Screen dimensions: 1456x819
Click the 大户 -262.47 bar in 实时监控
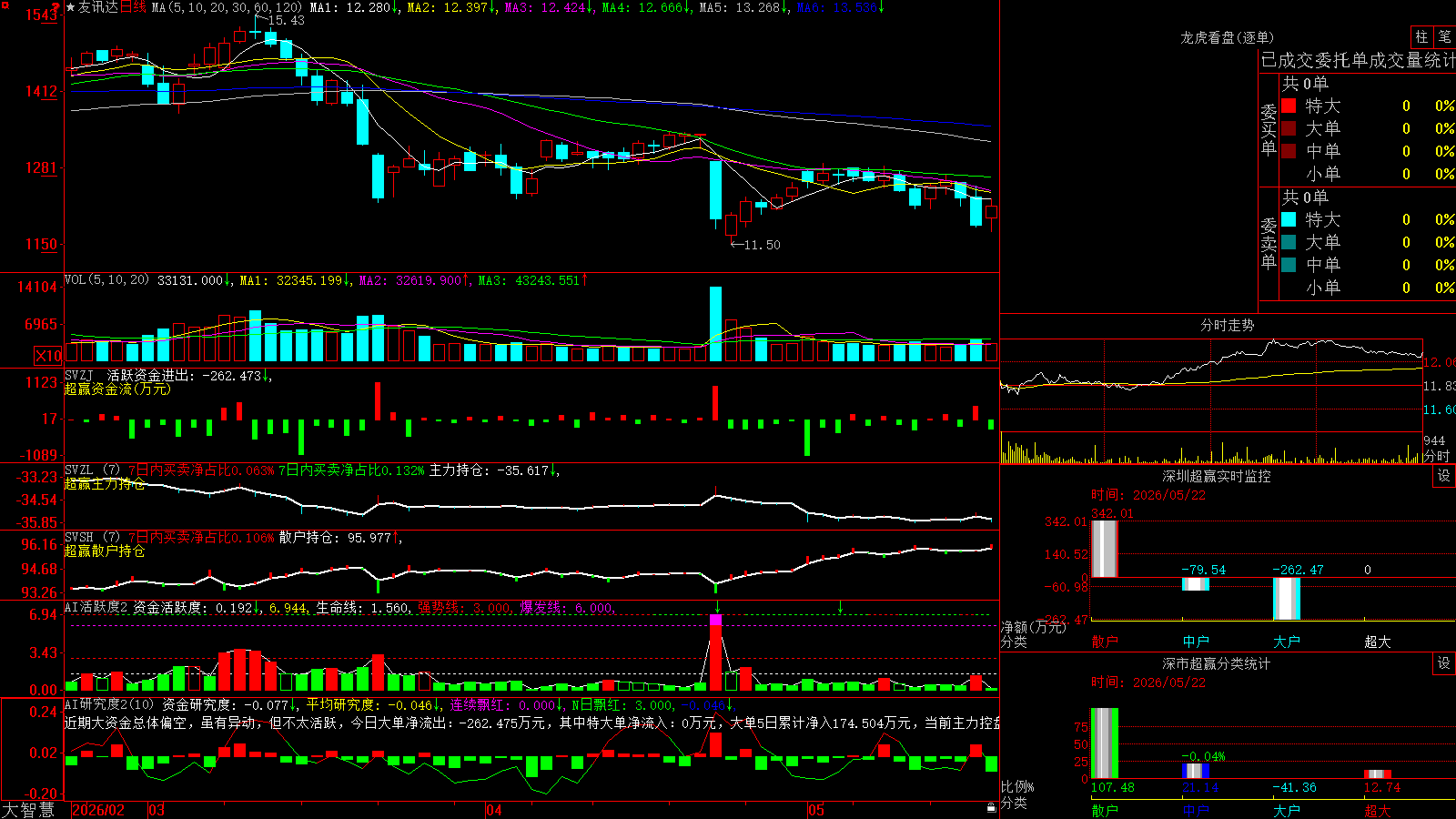(x=1287, y=599)
